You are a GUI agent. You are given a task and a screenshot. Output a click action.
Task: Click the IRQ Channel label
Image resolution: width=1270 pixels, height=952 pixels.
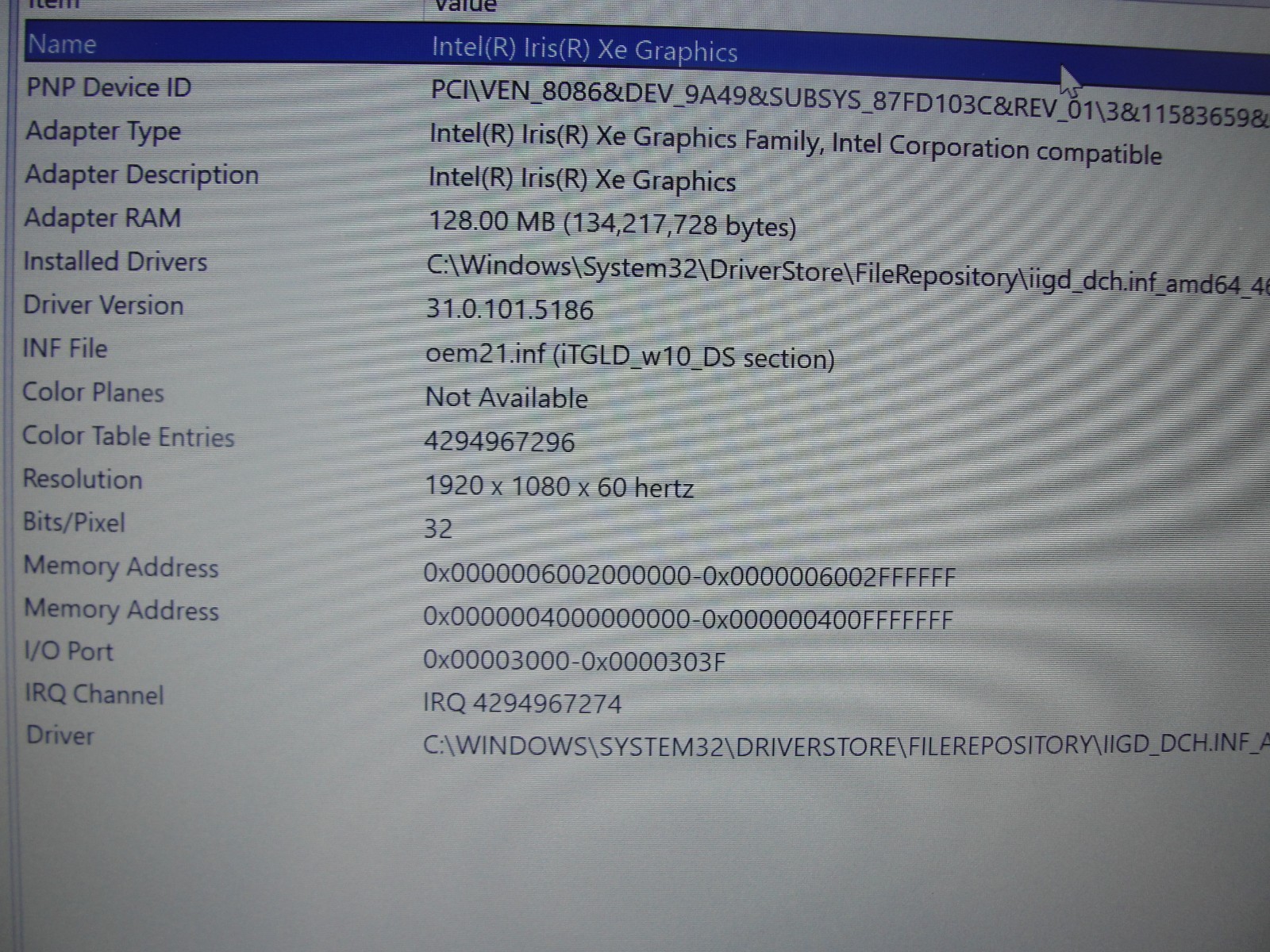pyautogui.click(x=94, y=694)
